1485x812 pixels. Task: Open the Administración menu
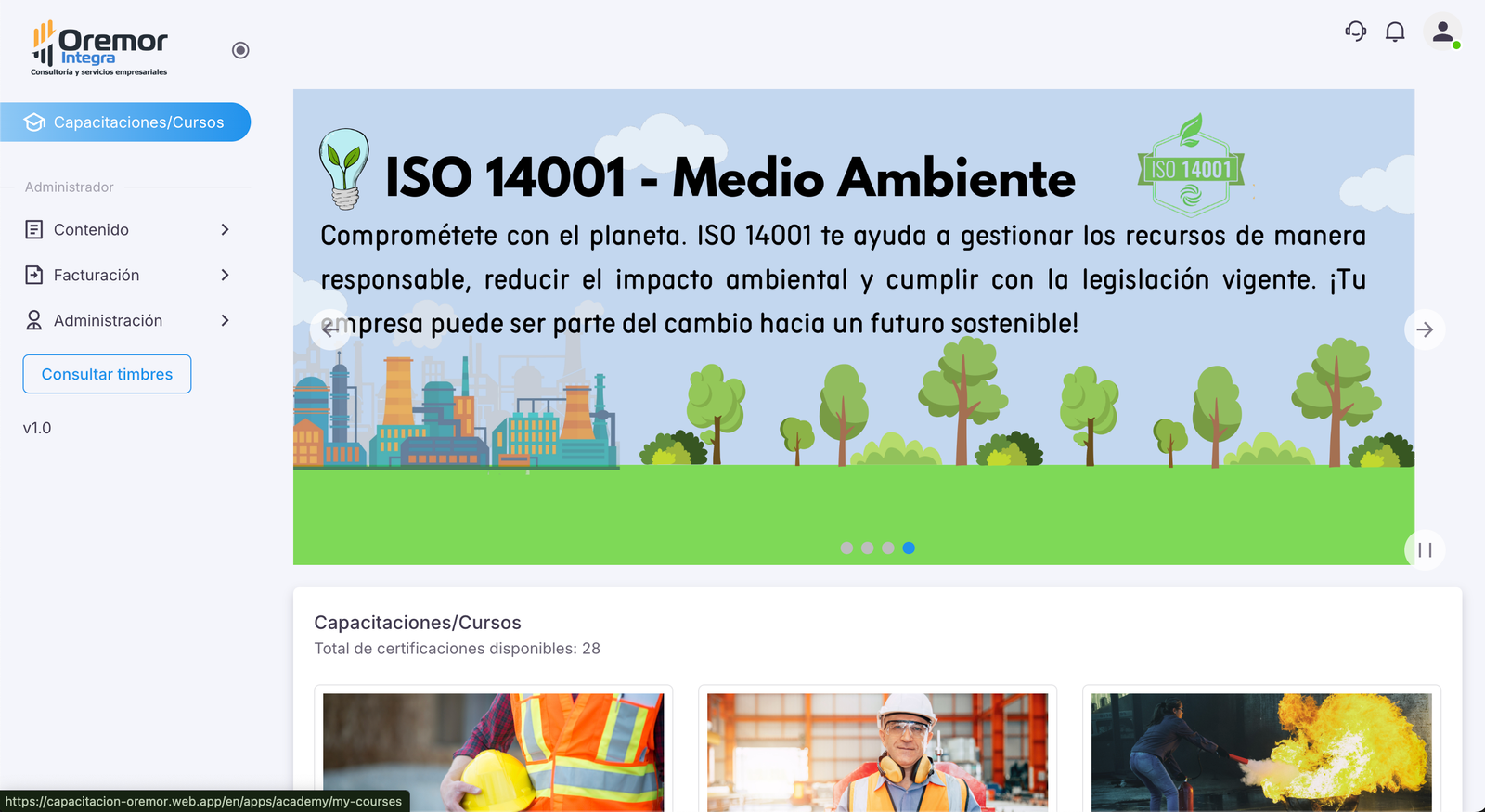coord(127,320)
